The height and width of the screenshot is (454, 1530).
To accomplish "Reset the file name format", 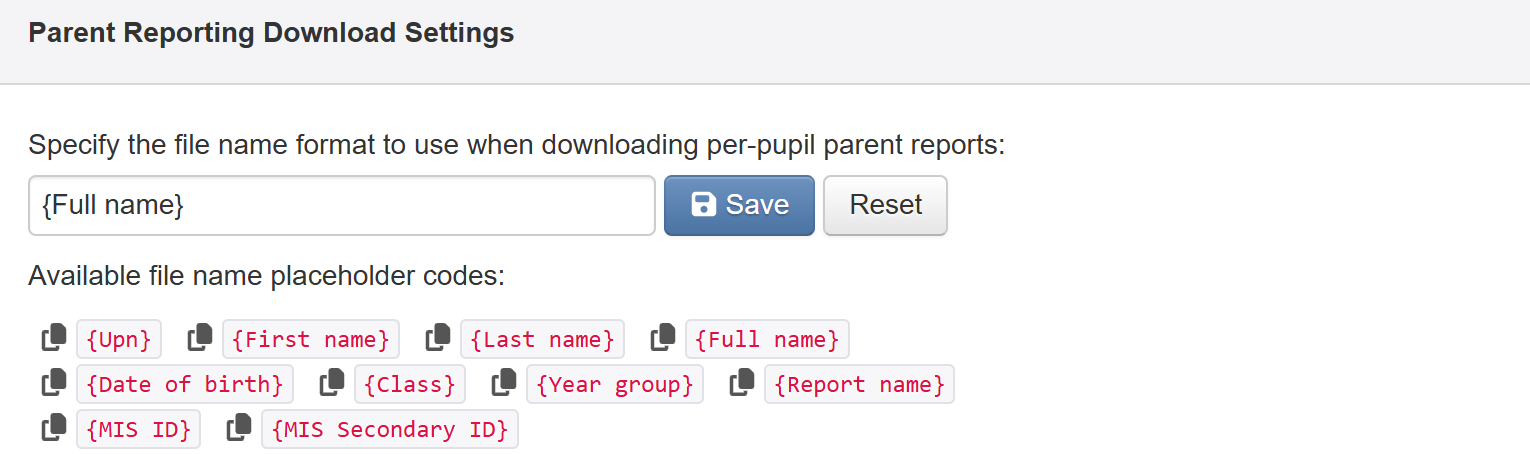I will 885,205.
